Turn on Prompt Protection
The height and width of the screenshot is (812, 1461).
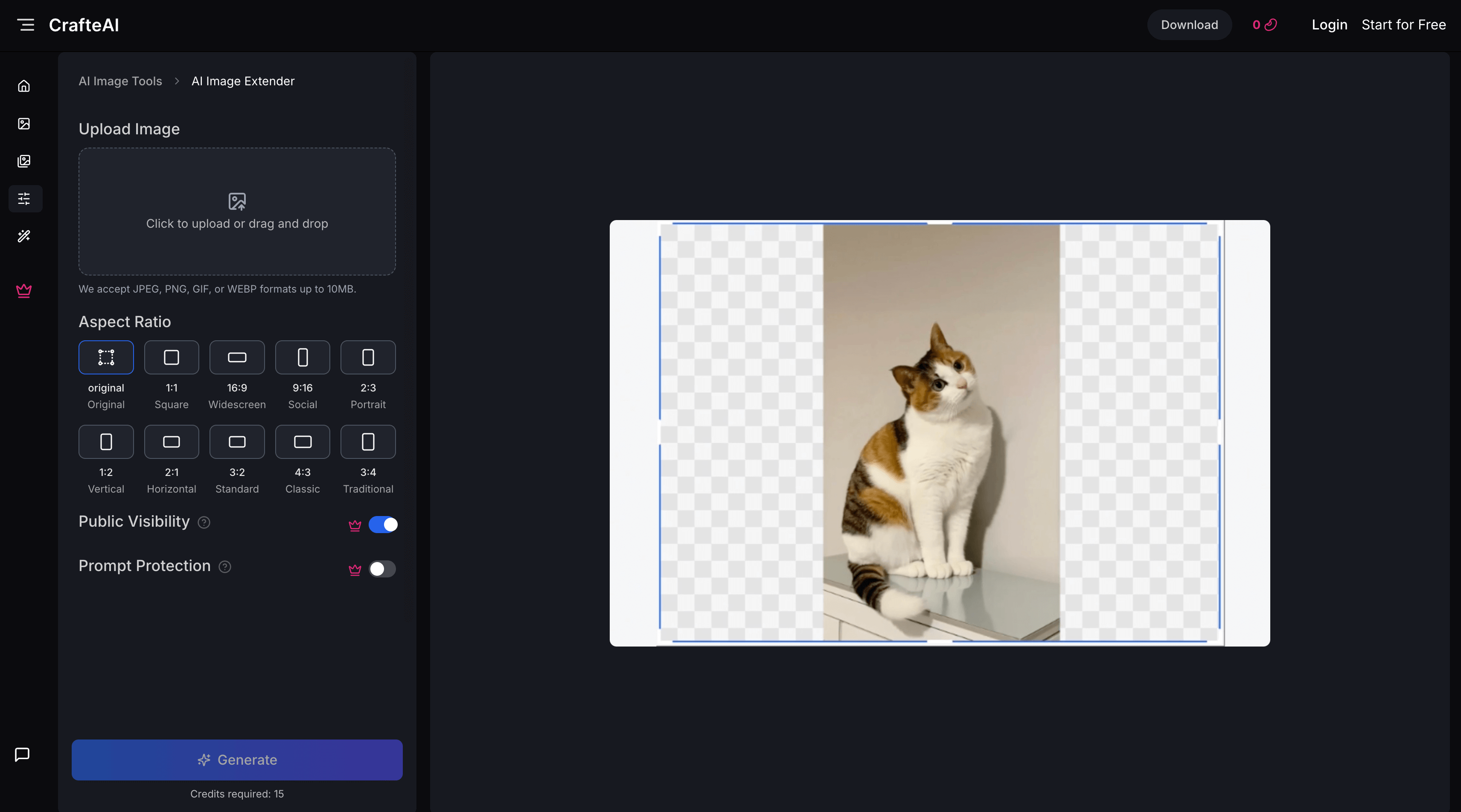coord(383,569)
